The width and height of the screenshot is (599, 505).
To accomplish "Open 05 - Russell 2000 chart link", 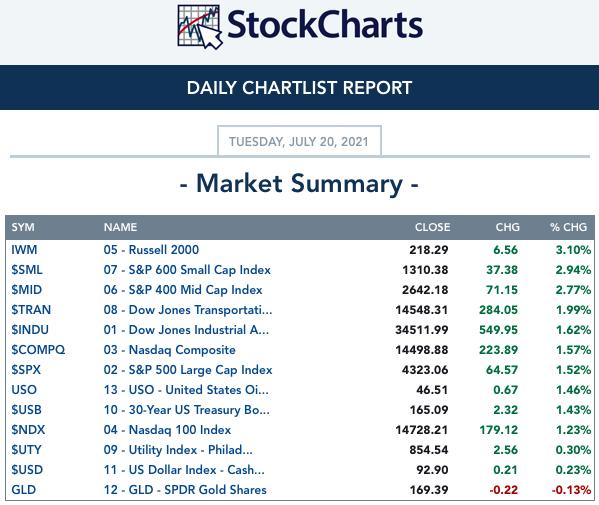I will coord(151,250).
